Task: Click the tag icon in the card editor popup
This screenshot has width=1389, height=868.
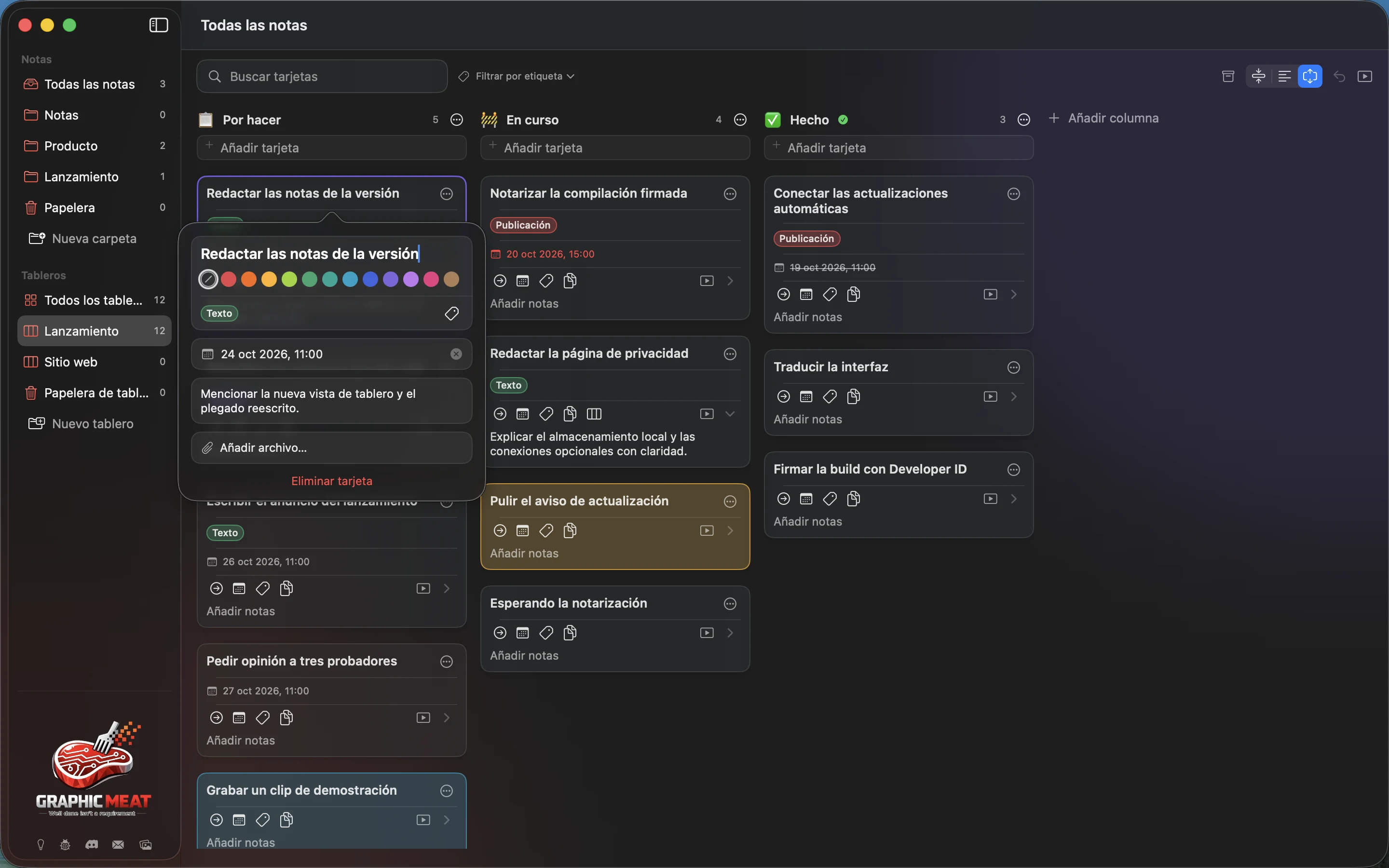Action: tap(452, 313)
